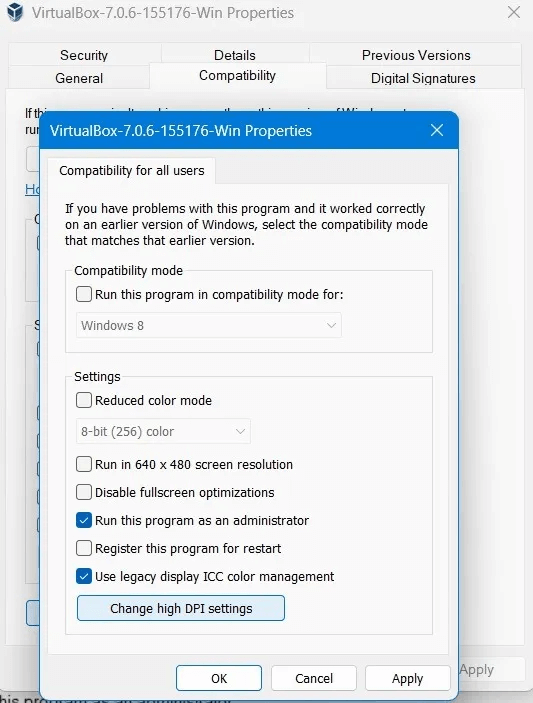This screenshot has width=533, height=703.
Task: Open the Digital Signatures tab
Action: pyautogui.click(x=423, y=78)
